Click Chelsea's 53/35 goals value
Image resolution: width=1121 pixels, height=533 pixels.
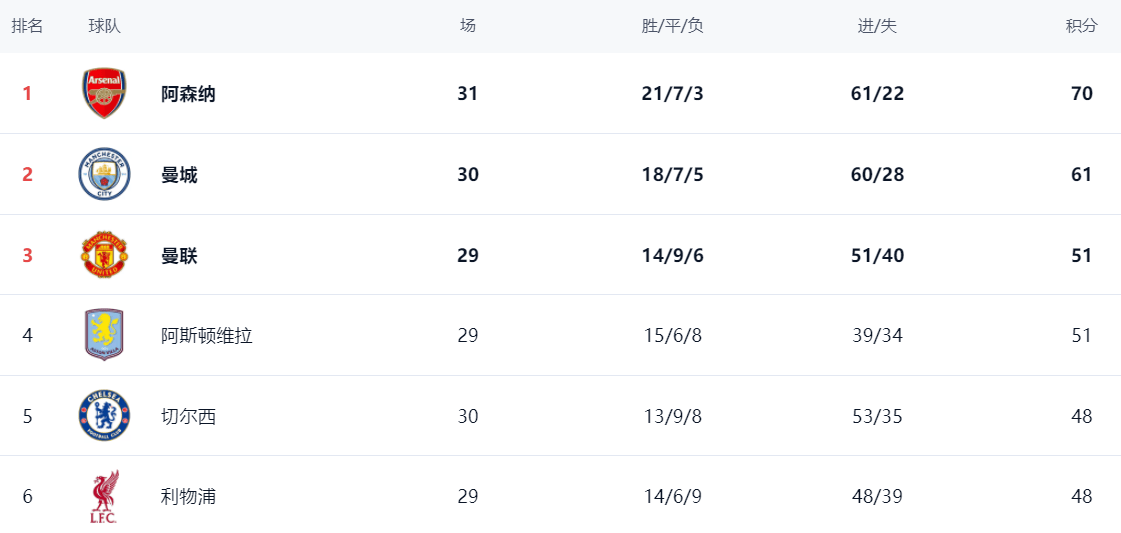tap(877, 416)
